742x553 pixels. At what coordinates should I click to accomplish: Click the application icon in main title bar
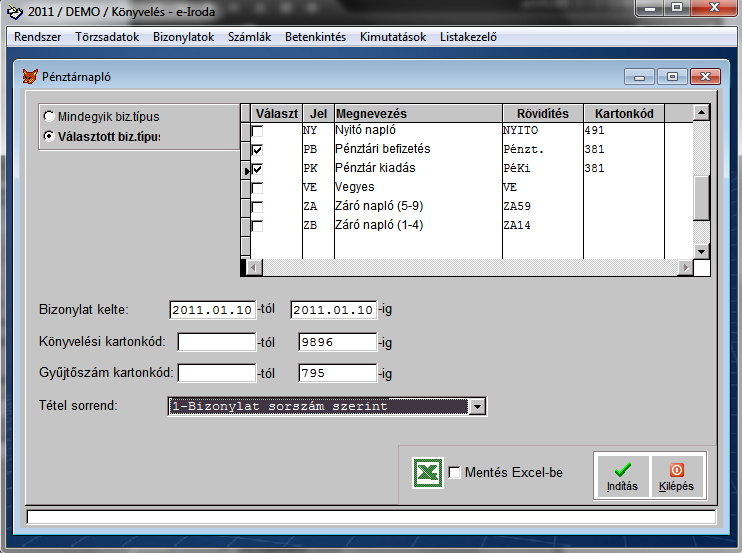click(13, 12)
